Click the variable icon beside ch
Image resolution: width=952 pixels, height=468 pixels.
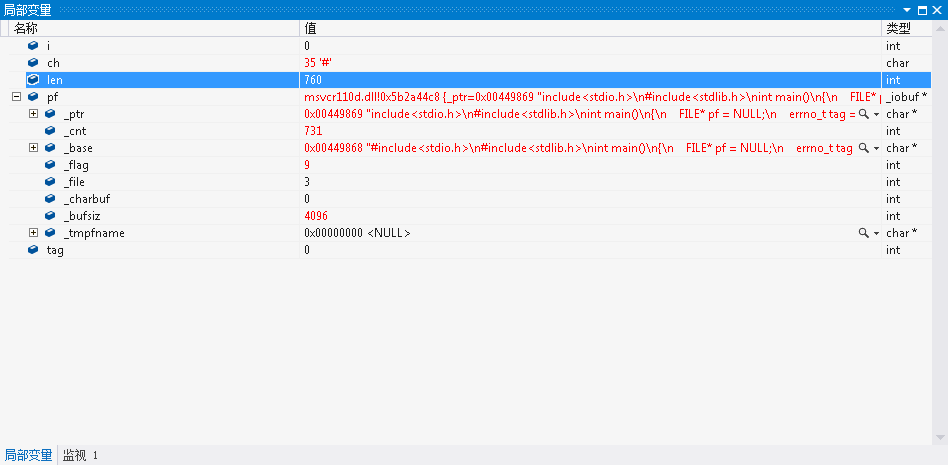(33, 63)
